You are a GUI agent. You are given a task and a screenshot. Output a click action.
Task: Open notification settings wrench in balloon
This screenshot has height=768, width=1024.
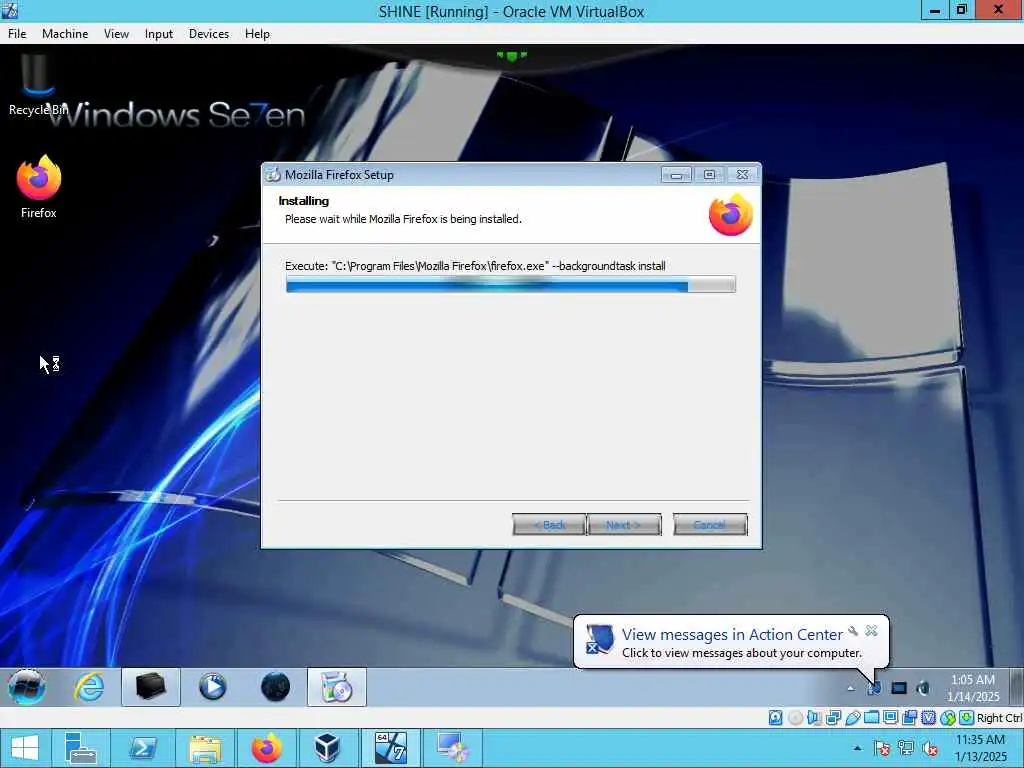[853, 631]
